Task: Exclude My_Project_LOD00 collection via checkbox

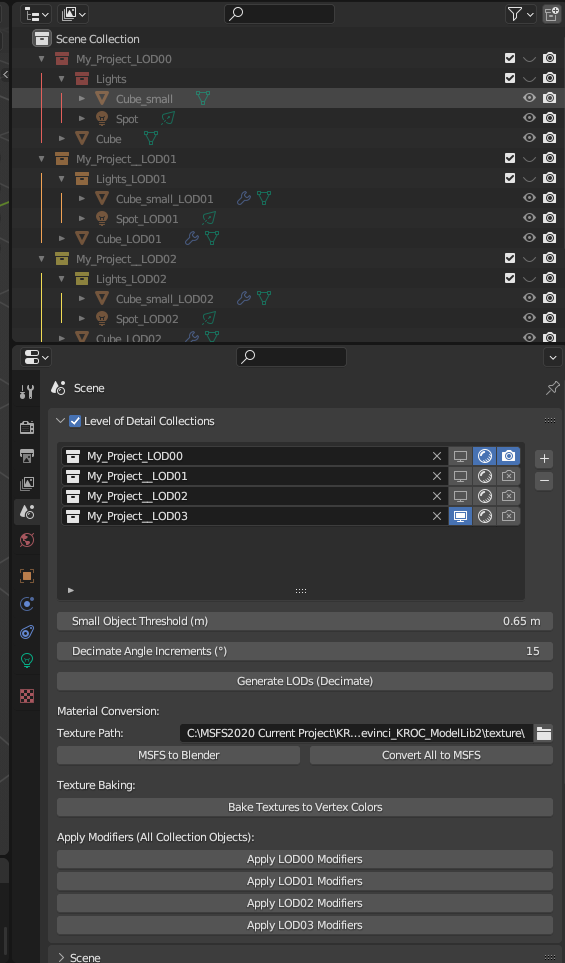Action: tap(510, 58)
